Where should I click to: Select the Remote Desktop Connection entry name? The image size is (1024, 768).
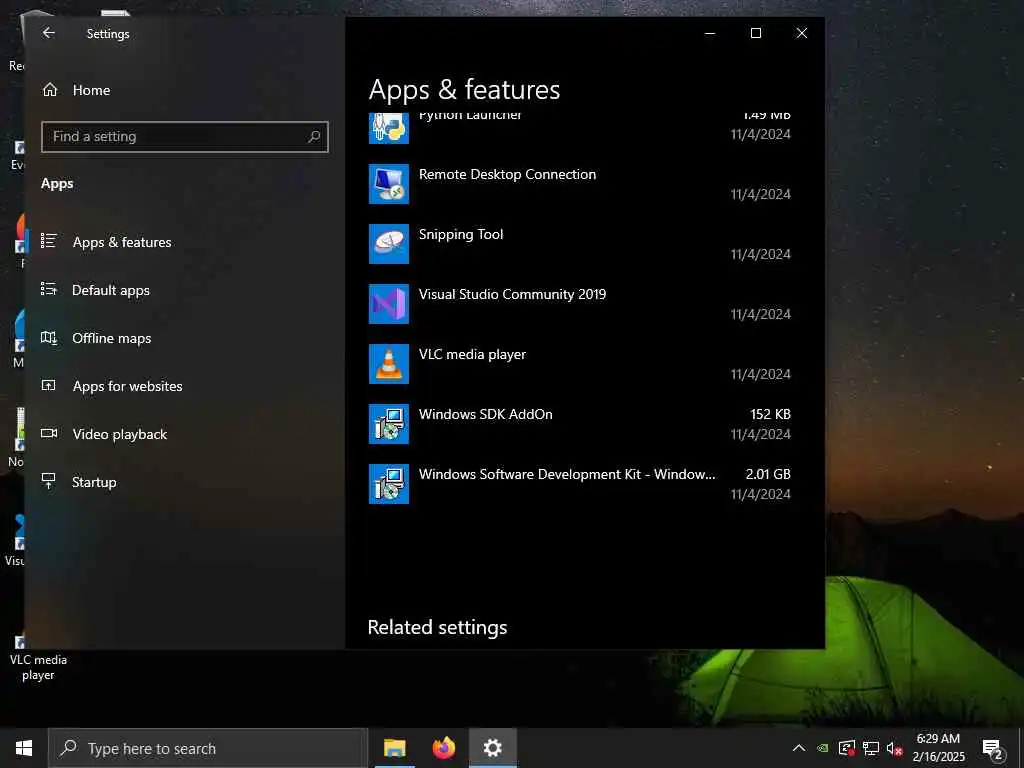pyautogui.click(x=507, y=174)
